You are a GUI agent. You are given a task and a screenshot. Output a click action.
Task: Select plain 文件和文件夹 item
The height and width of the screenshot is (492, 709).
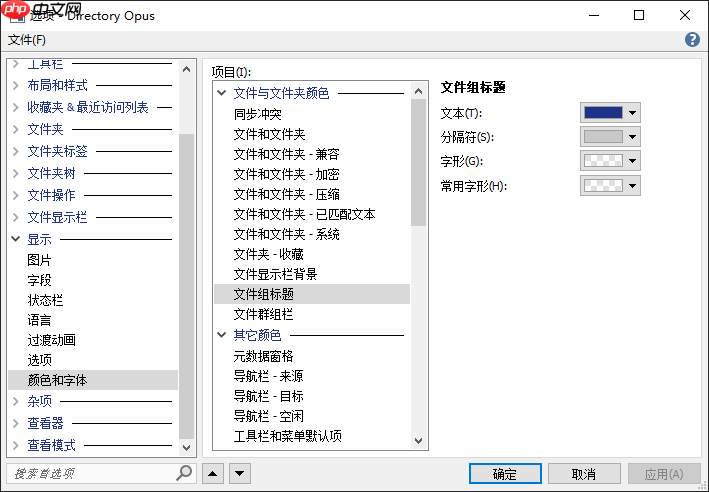point(269,134)
